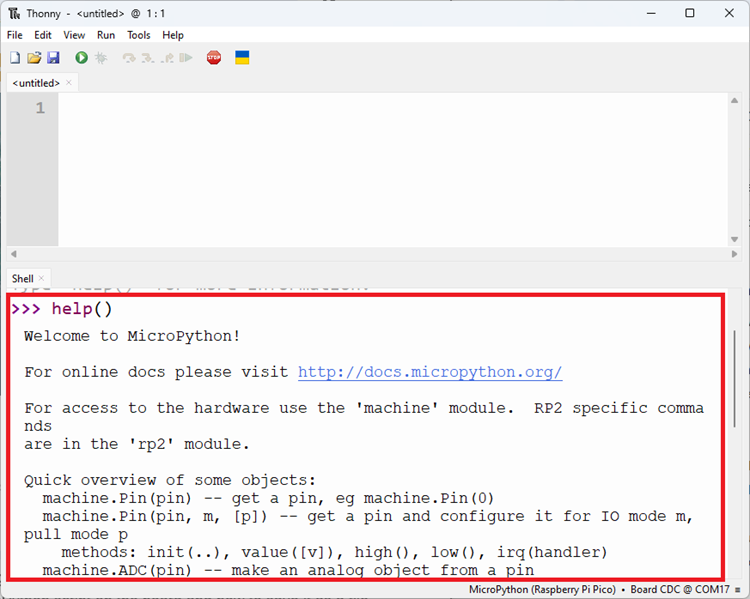Screen dimensions: 750x599
Task: Click 'Welcome to MicroPython!' text
Action: click(132, 336)
